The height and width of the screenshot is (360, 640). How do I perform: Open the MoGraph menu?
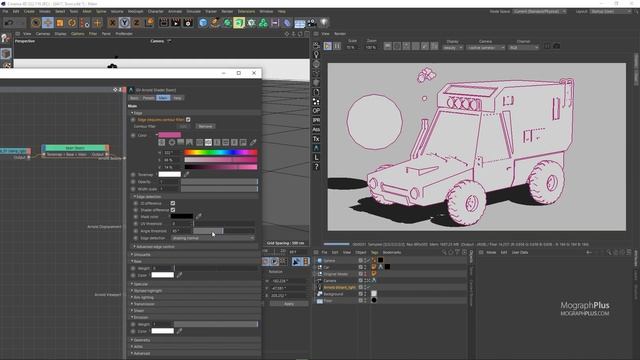coord(136,11)
